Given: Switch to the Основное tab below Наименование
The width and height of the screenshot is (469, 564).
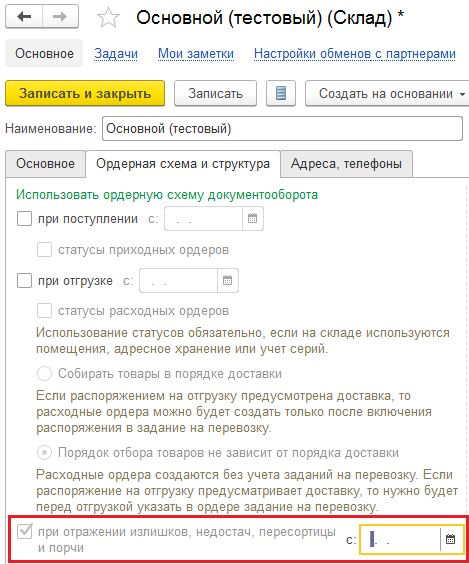Looking at the screenshot, I should (x=45, y=164).
